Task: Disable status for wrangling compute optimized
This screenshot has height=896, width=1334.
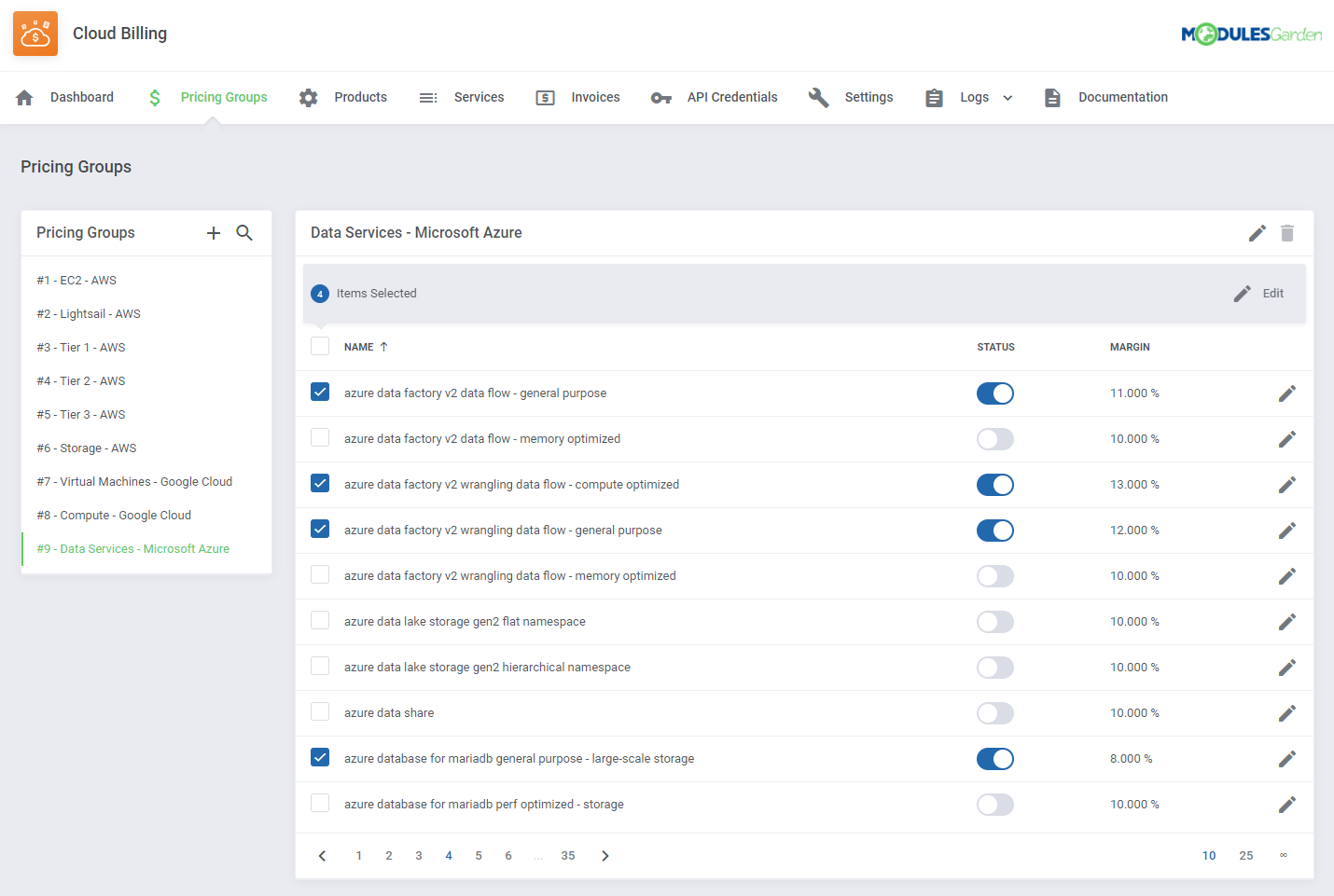Action: [x=995, y=485]
